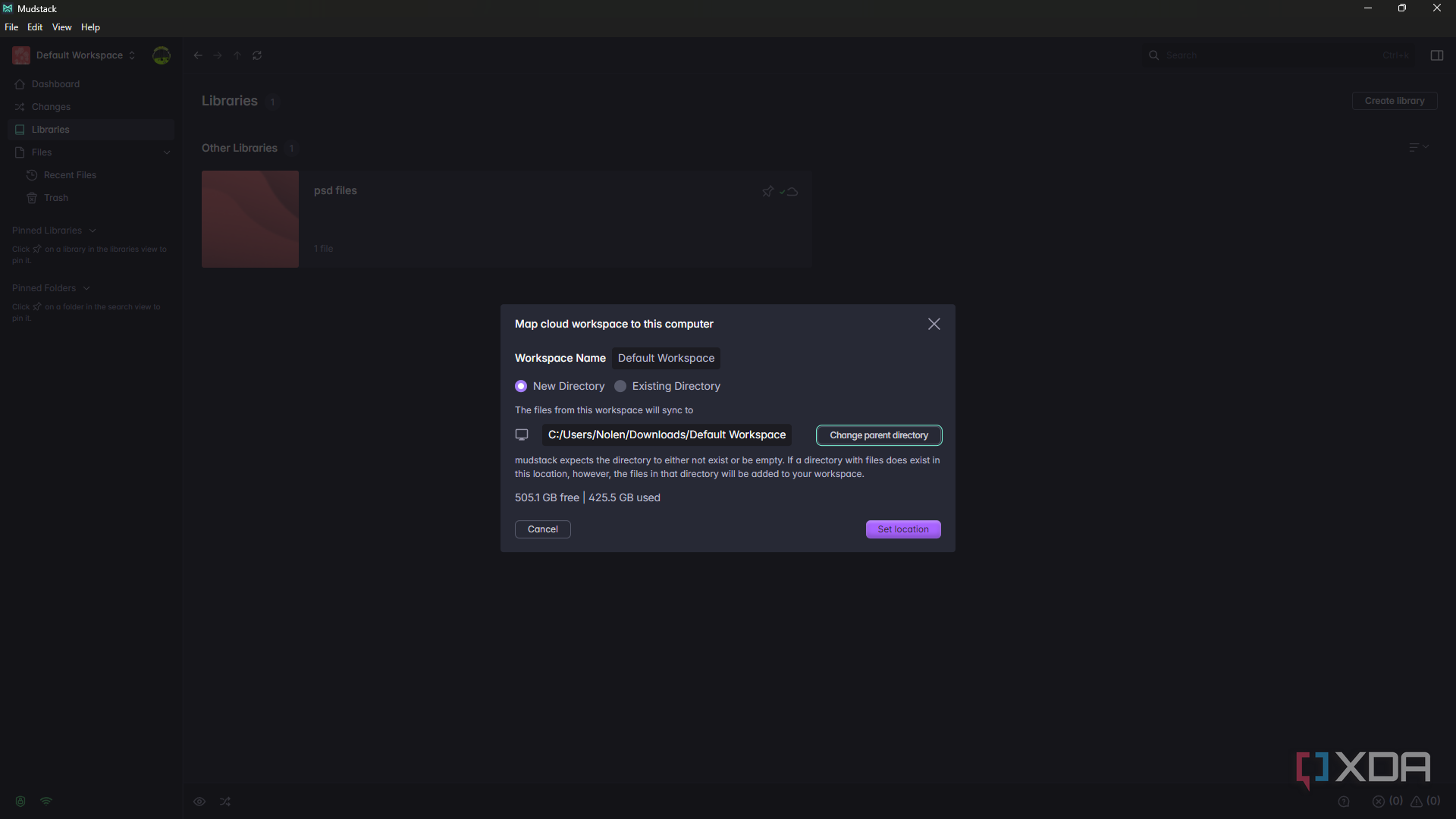Click the C:/Users/Nolen/Downloads path field
Image resolution: width=1456 pixels, height=819 pixels.
[x=667, y=435]
